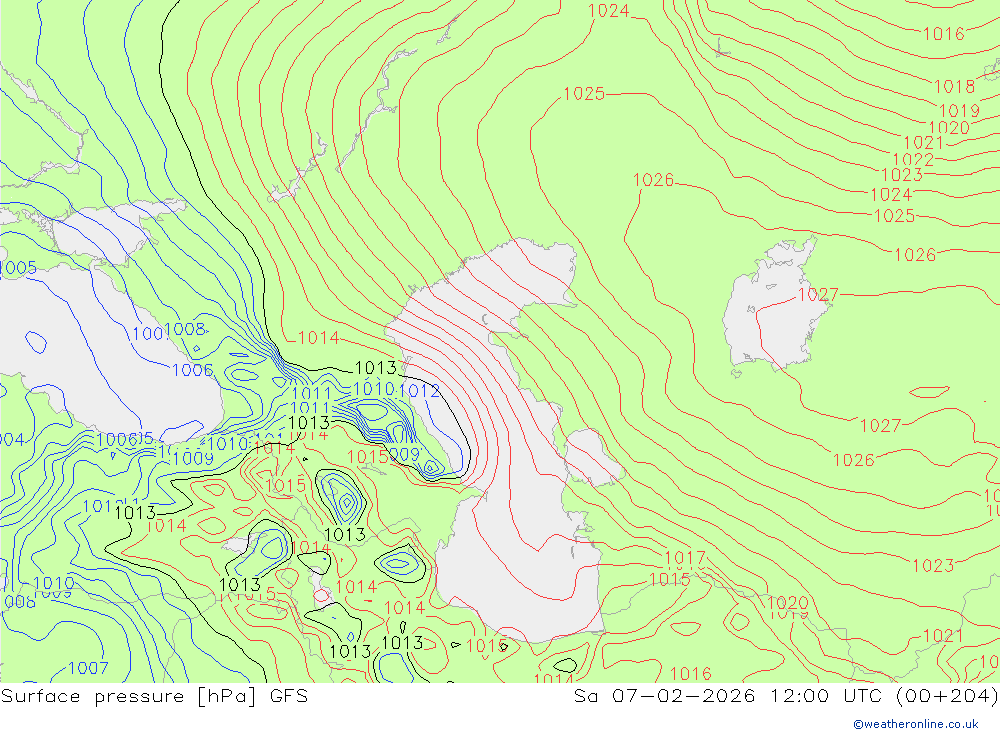This screenshot has height=733, width=1000.
Task: Click the blue 1012 isobar label
Action: (419, 390)
